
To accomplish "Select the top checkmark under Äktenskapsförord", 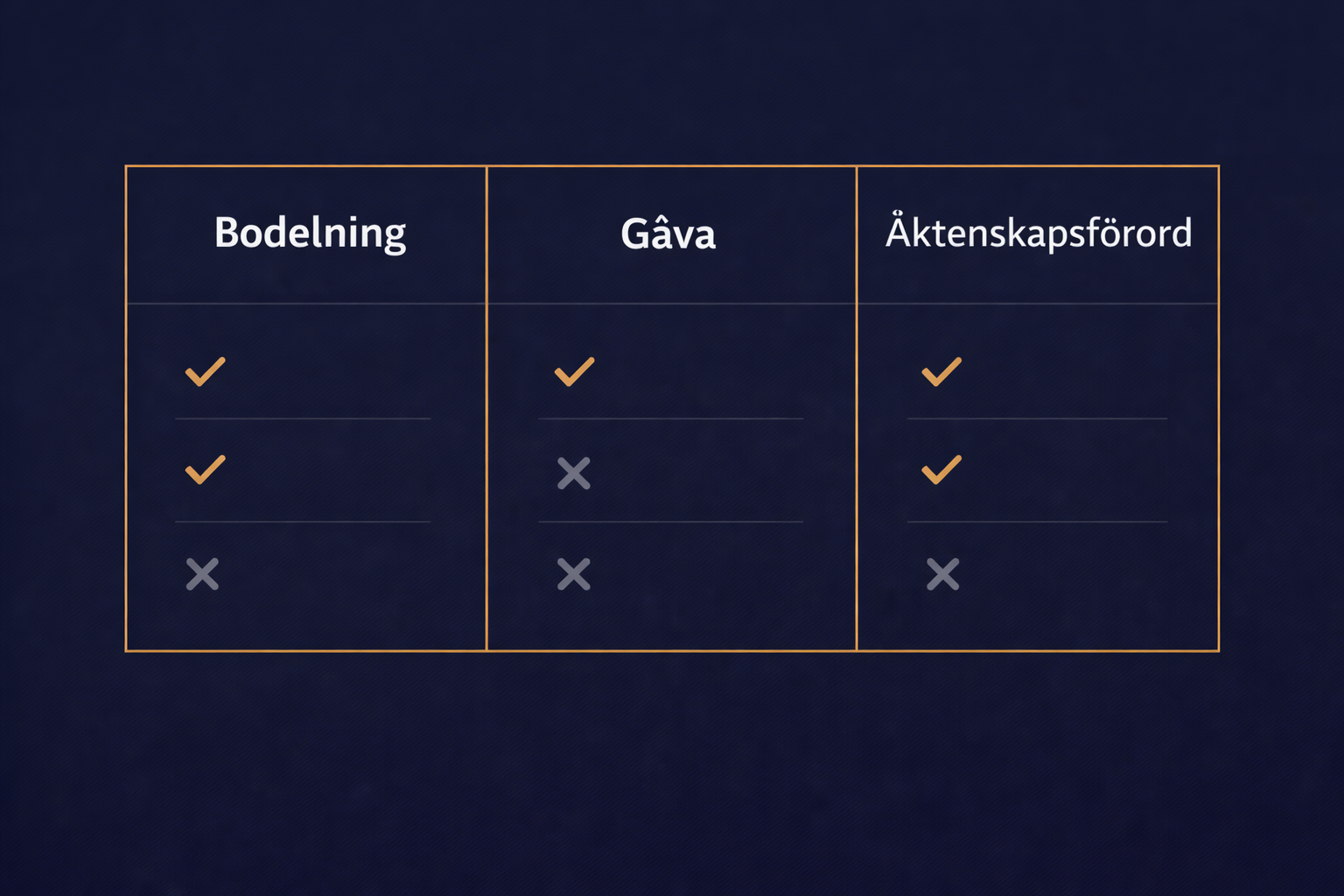I will (941, 372).
